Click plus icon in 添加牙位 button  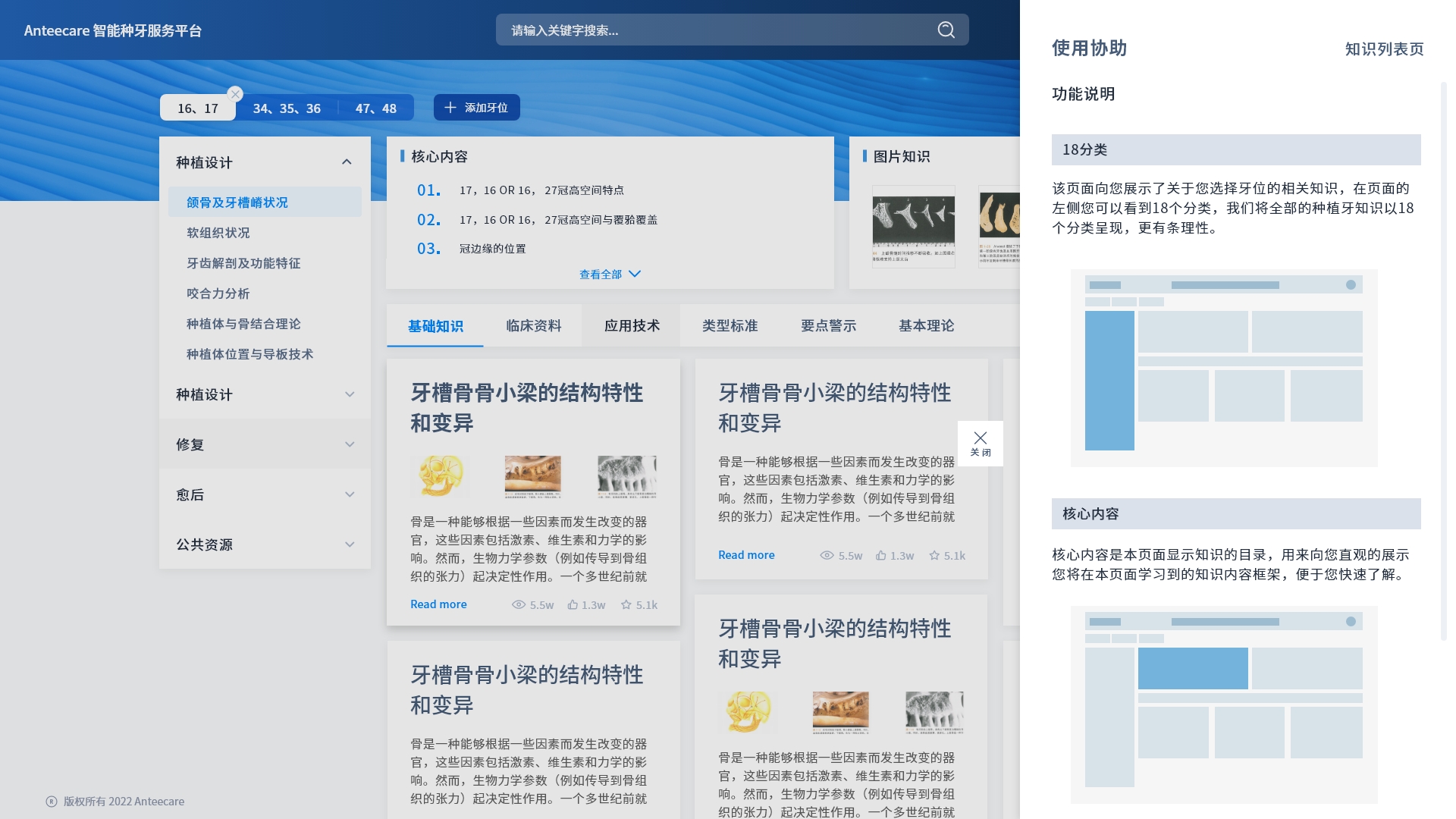pos(450,108)
